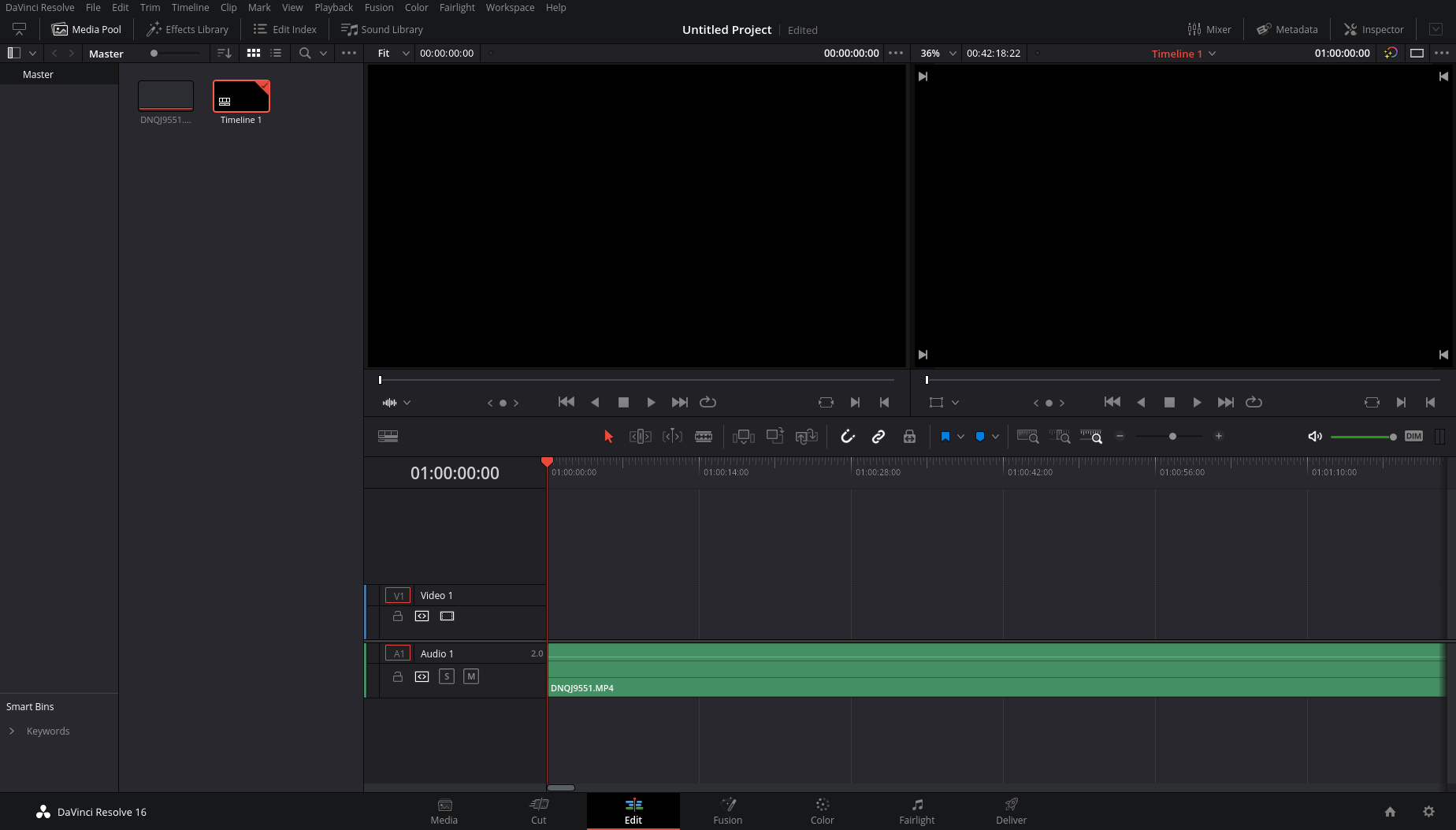The height and width of the screenshot is (830, 1456).
Task: Open the Trim menu
Action: [150, 7]
